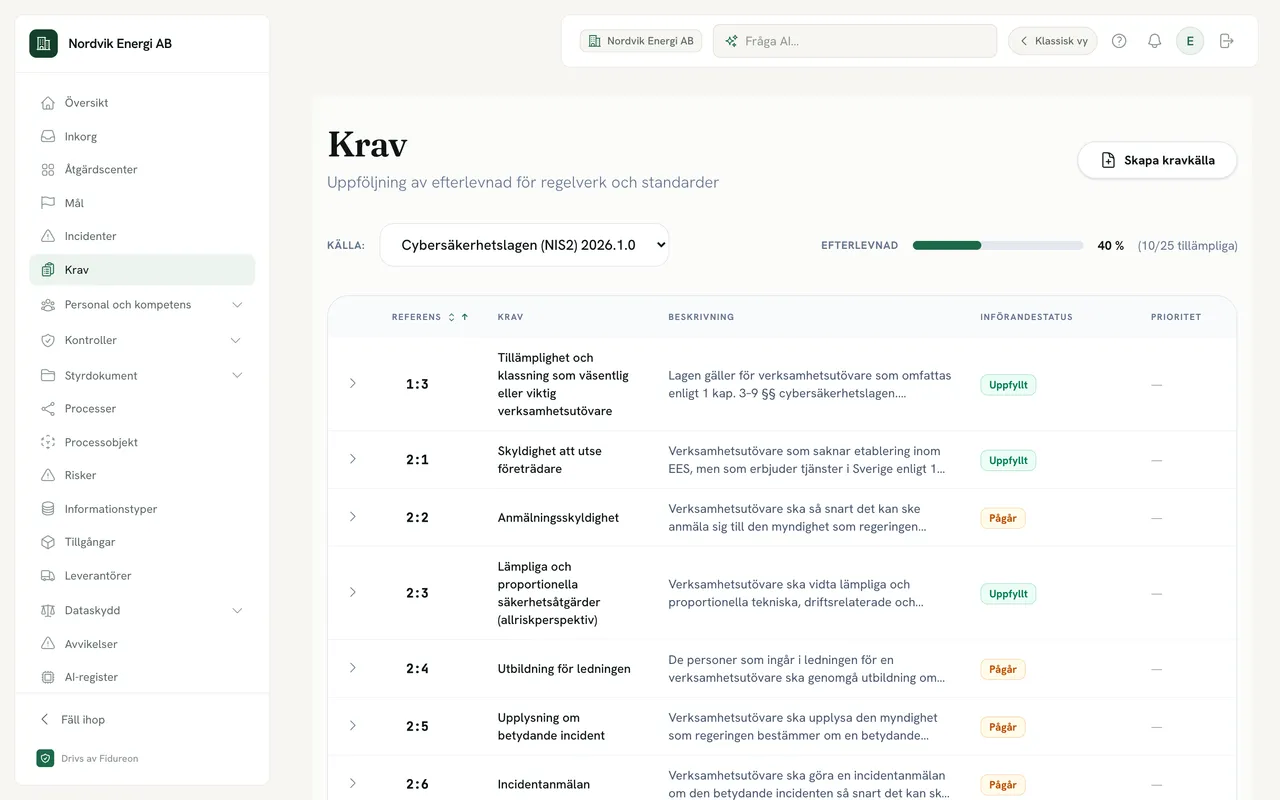Click the Pågår status for row 2:5
1280x800 pixels.
click(1003, 727)
